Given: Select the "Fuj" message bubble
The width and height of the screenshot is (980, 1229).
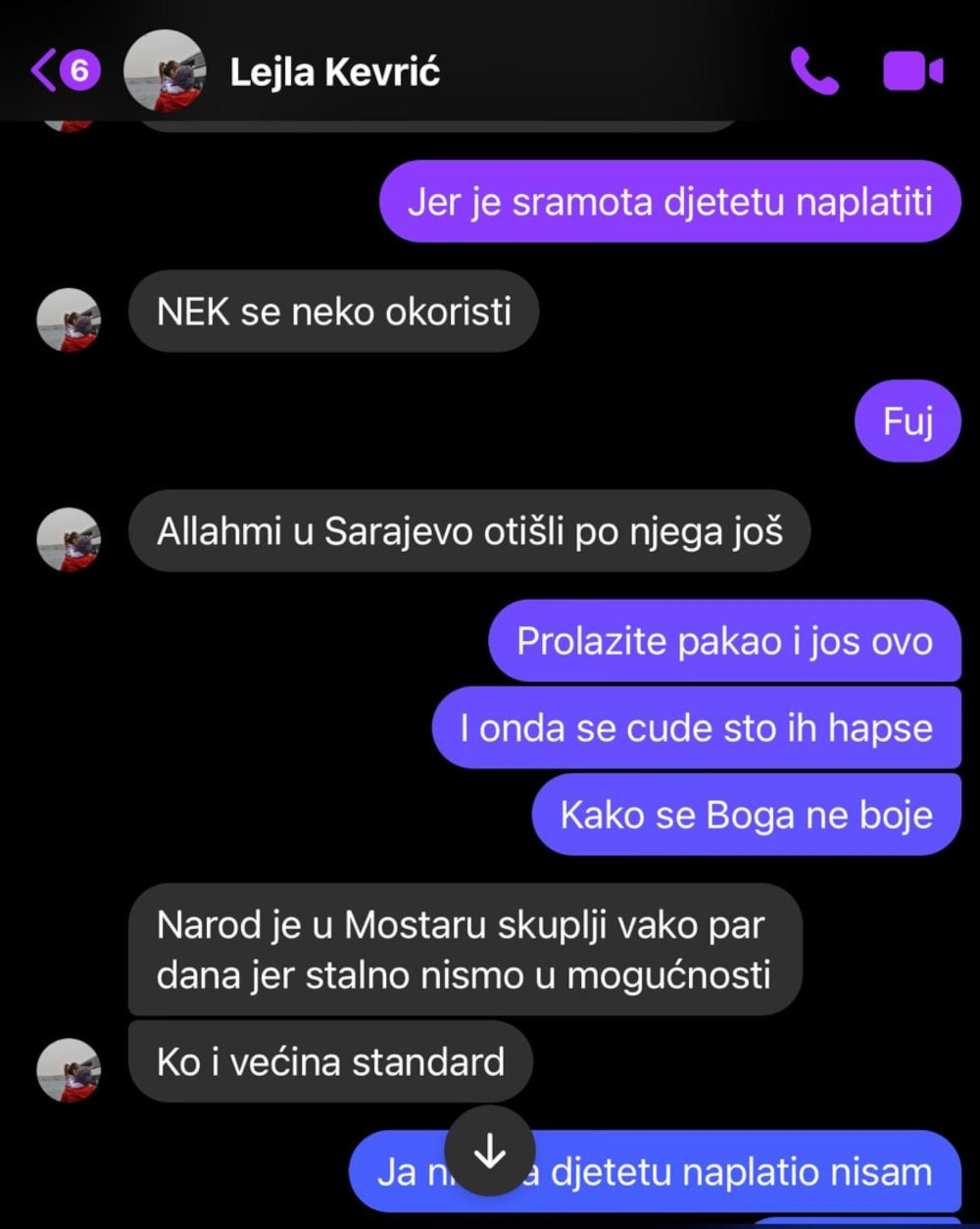Looking at the screenshot, I should click(x=908, y=421).
